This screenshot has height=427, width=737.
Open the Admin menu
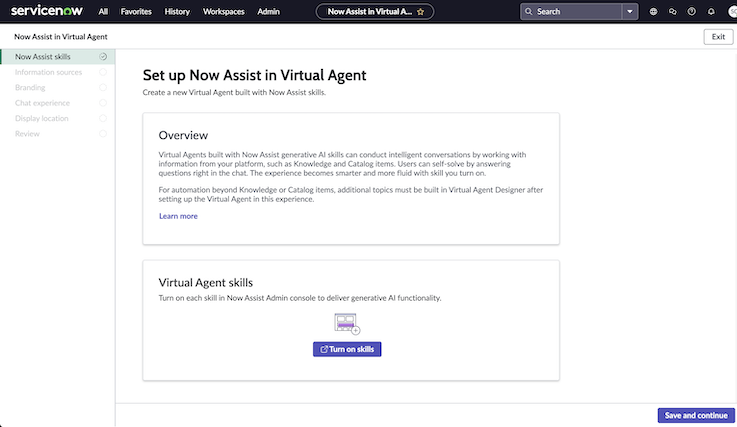(268, 11)
